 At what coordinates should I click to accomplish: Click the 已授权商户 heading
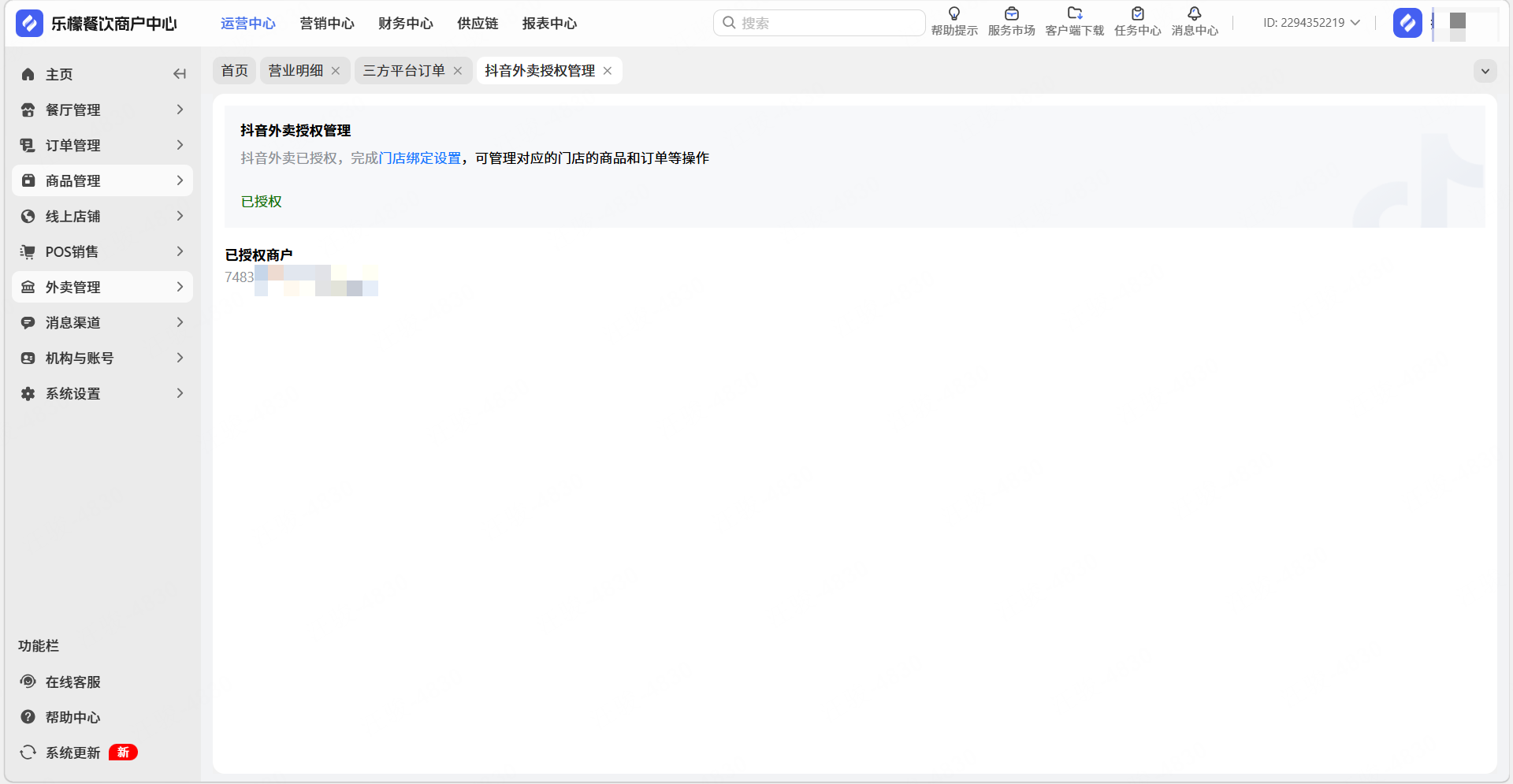click(x=258, y=255)
